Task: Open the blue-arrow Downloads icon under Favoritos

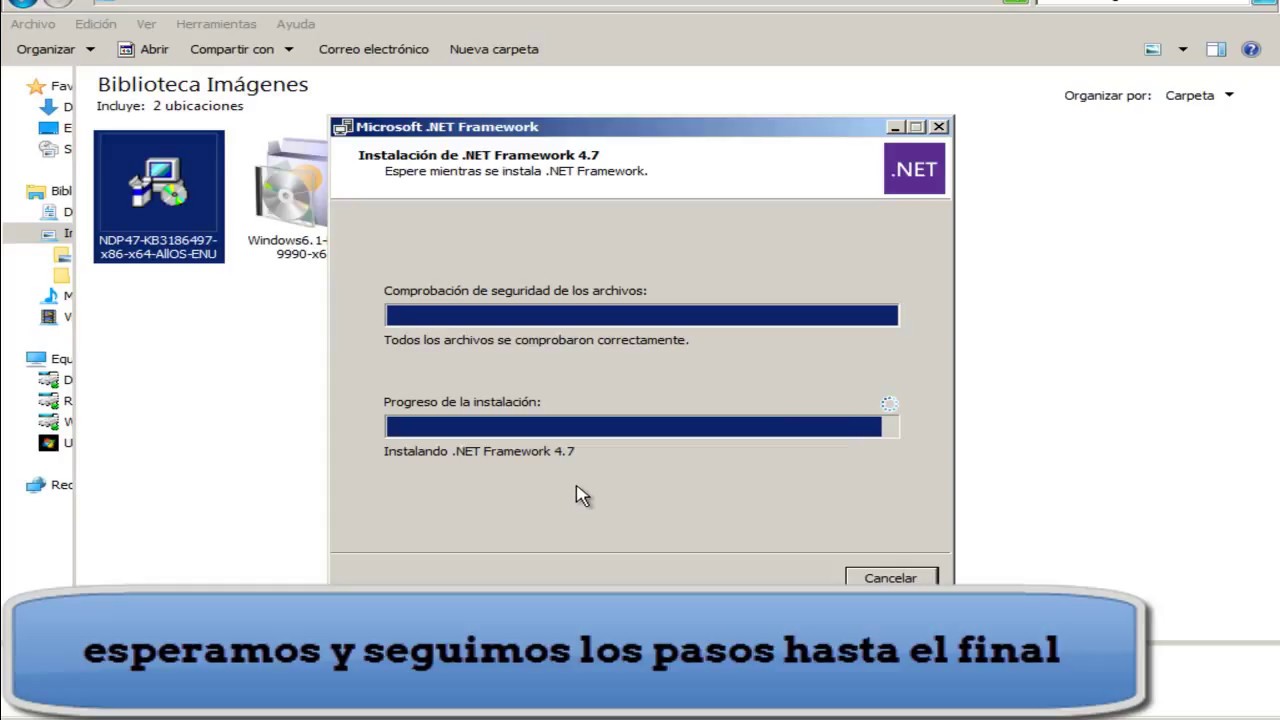Action: pos(48,107)
